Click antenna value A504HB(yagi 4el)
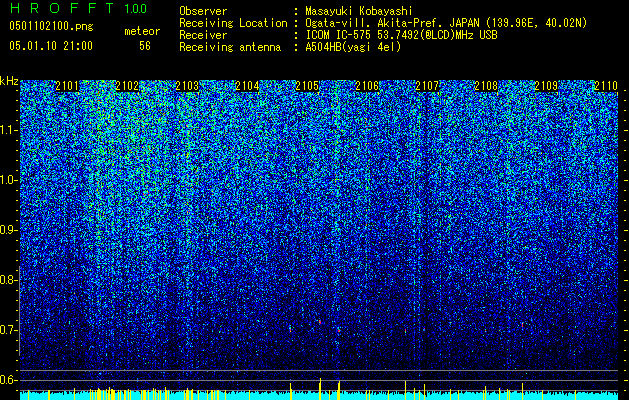 pyautogui.click(x=353, y=47)
